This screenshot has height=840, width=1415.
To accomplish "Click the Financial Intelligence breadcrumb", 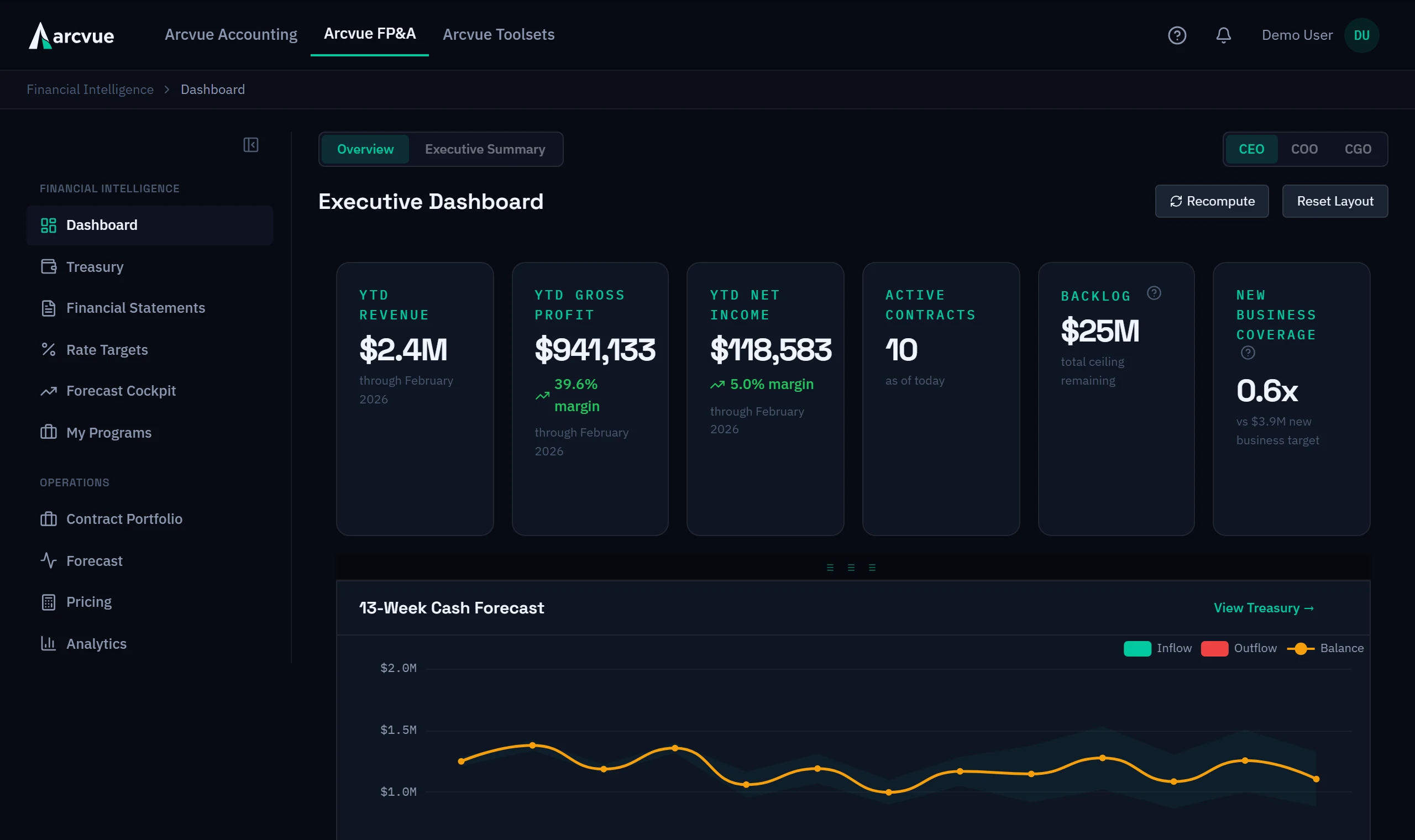I will point(90,90).
